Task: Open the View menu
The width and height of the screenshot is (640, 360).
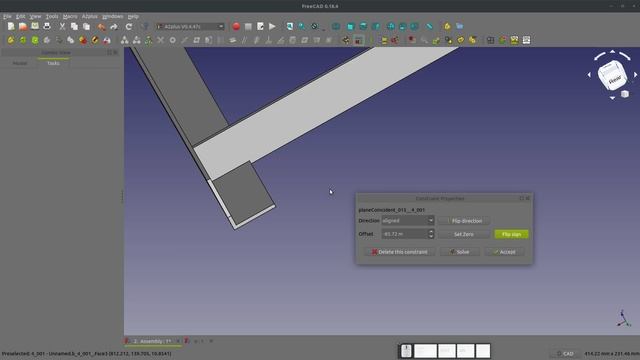Action: point(35,16)
